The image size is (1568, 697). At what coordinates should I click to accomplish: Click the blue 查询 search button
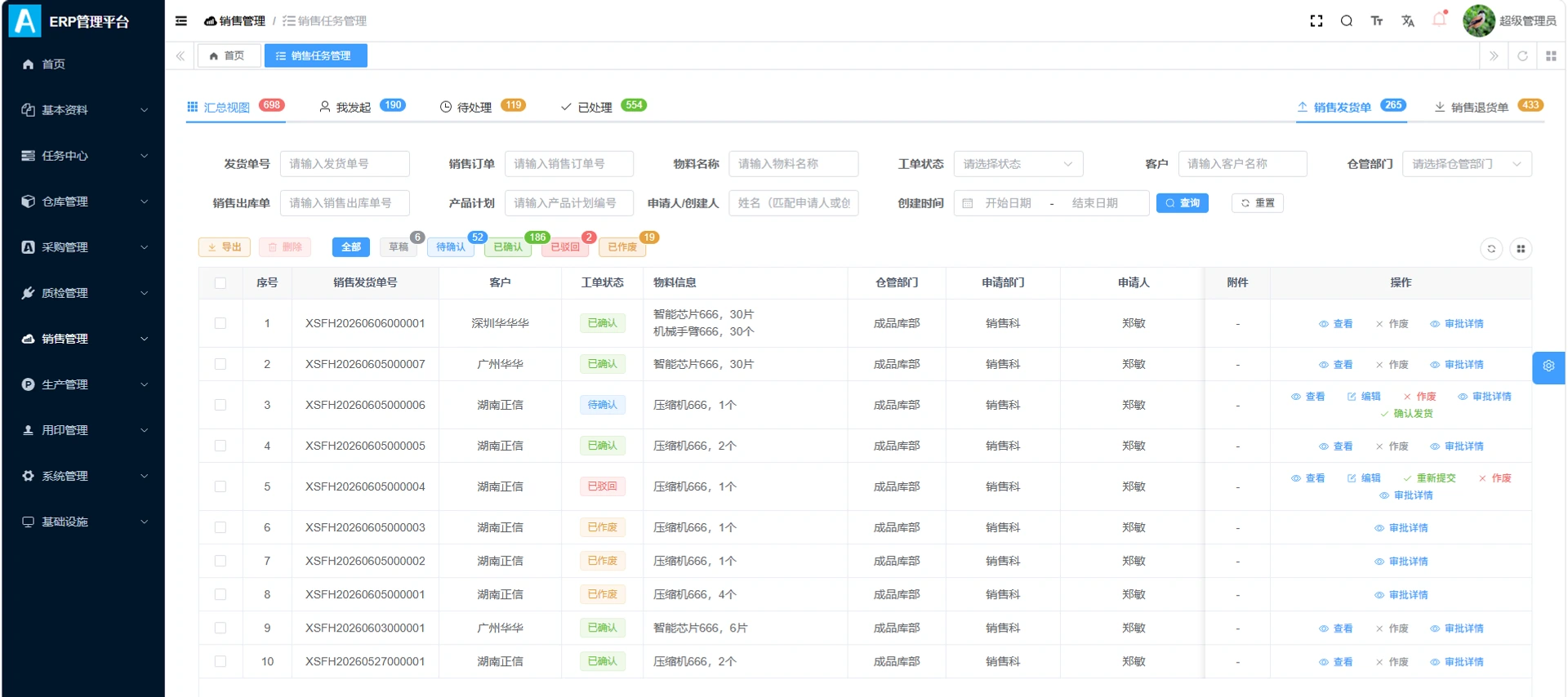(x=1182, y=203)
